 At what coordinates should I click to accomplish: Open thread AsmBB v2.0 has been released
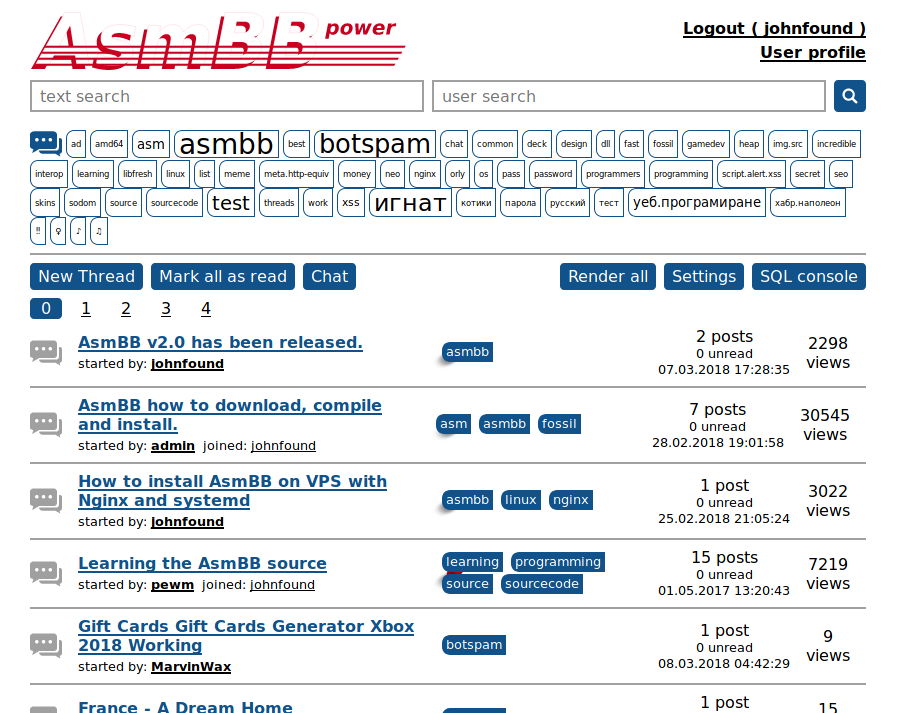click(221, 342)
